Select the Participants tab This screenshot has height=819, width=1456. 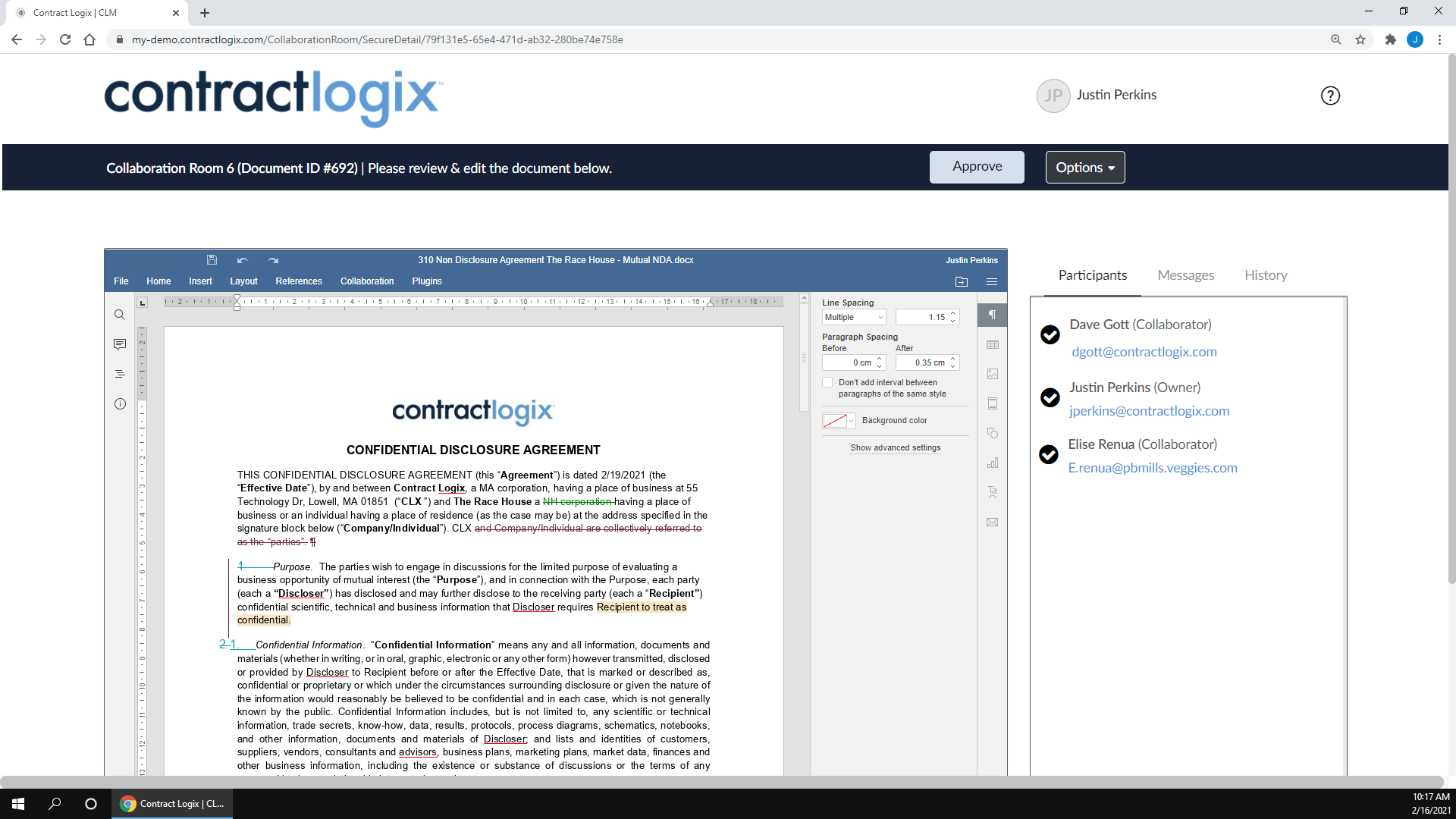(x=1092, y=275)
